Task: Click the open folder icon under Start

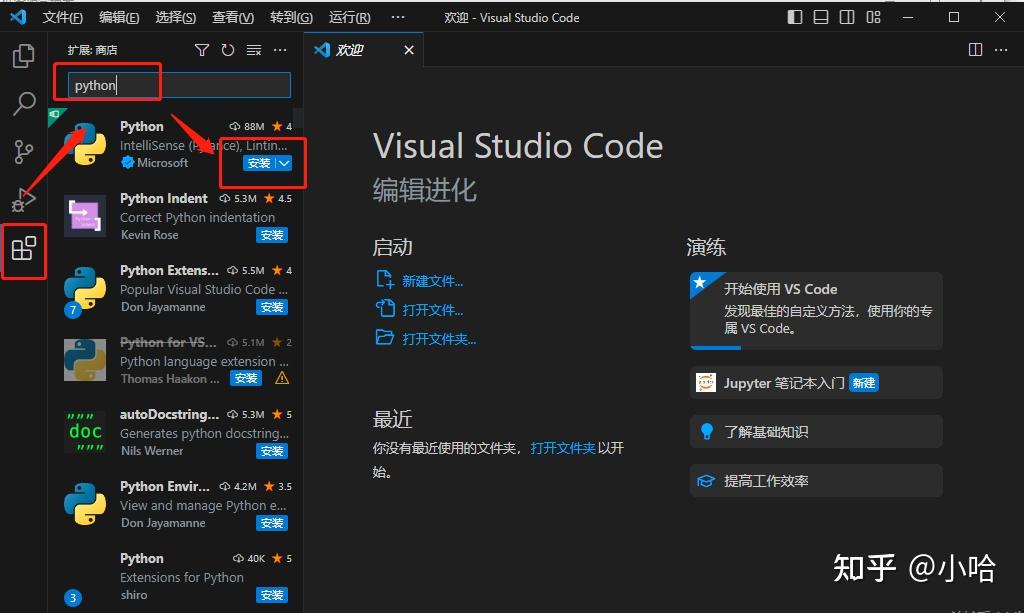Action: pos(385,338)
